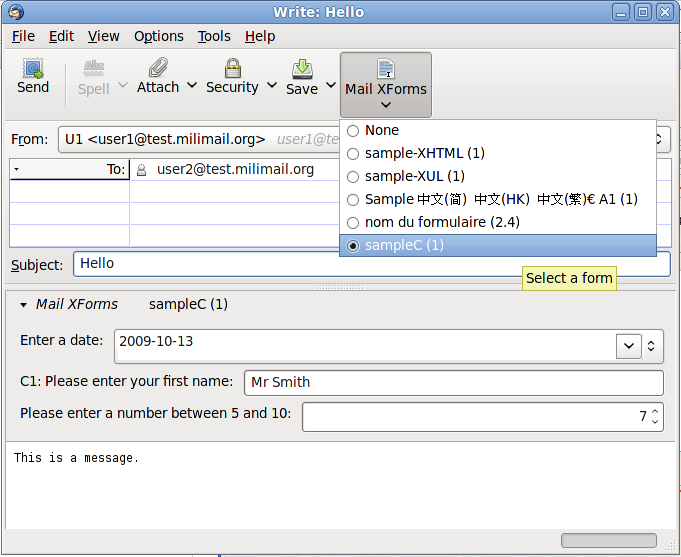Image resolution: width=681 pixels, height=557 pixels.
Task: Open the Attach dropdown arrow
Action: [x=192, y=85]
